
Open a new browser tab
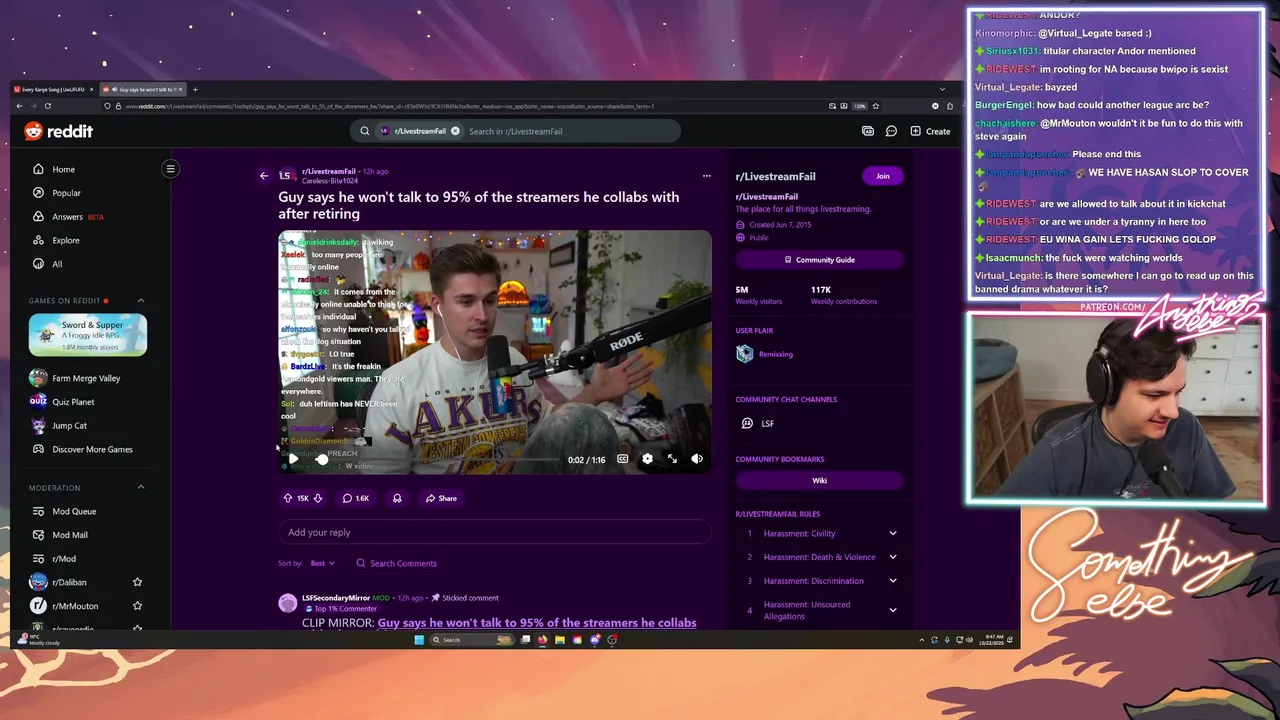[x=195, y=90]
